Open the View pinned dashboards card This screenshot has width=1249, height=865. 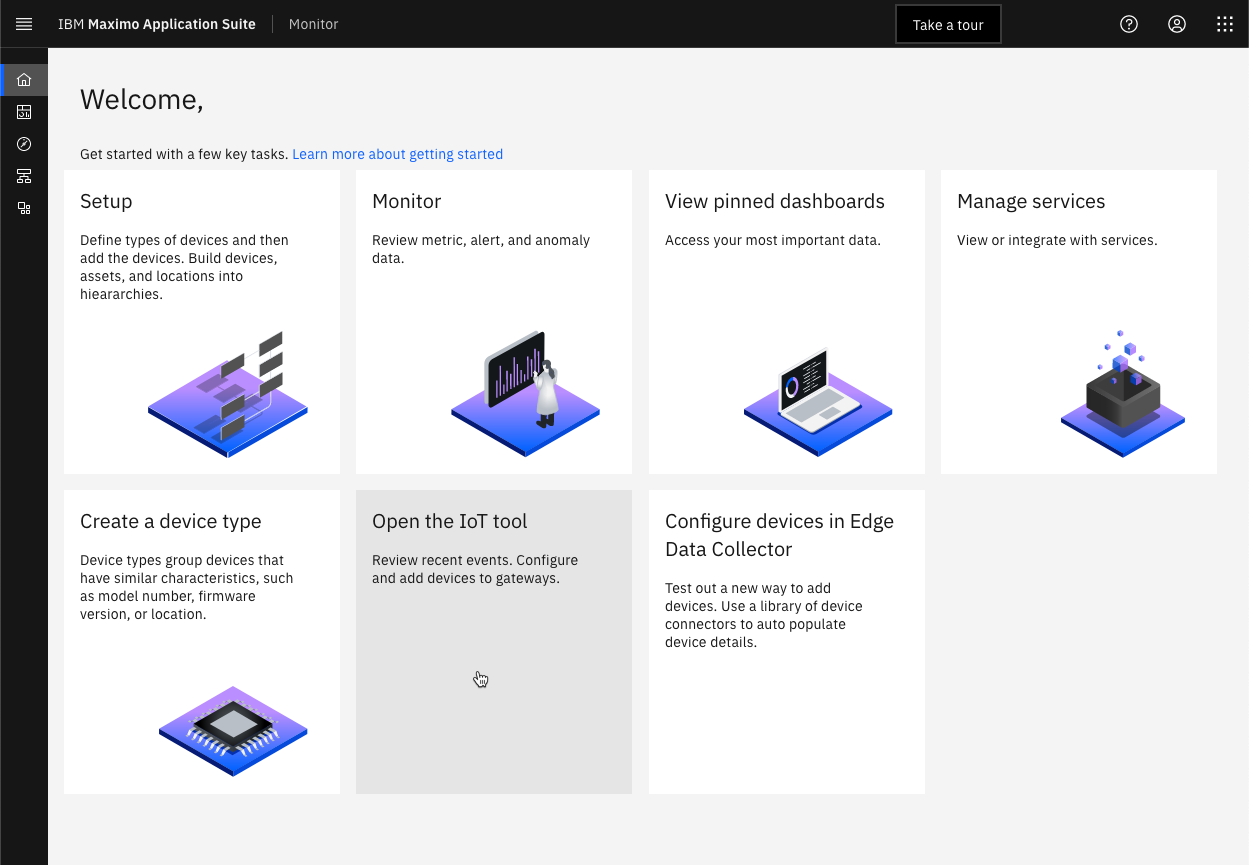tap(787, 322)
